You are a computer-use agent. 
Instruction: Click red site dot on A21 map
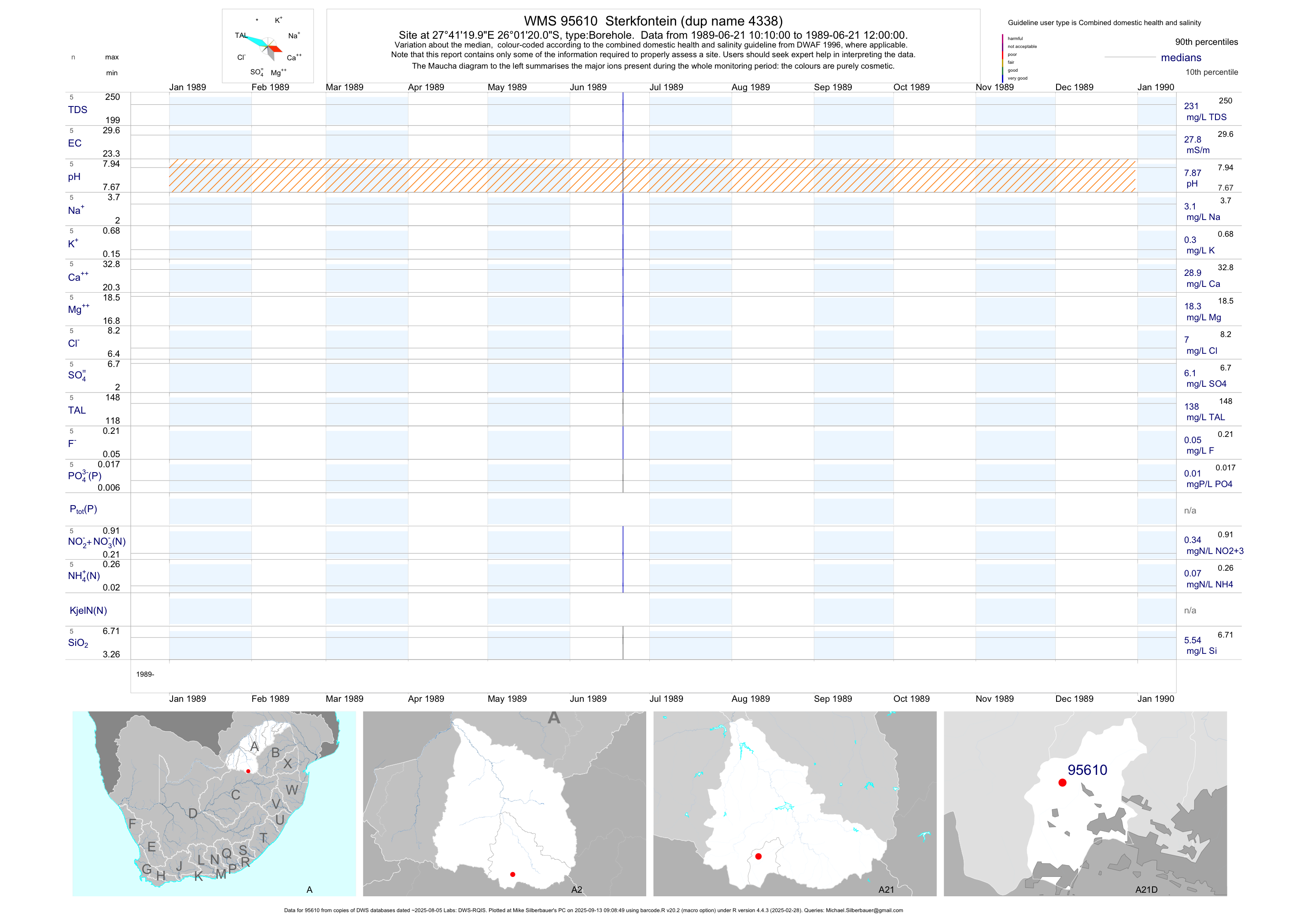click(x=758, y=856)
